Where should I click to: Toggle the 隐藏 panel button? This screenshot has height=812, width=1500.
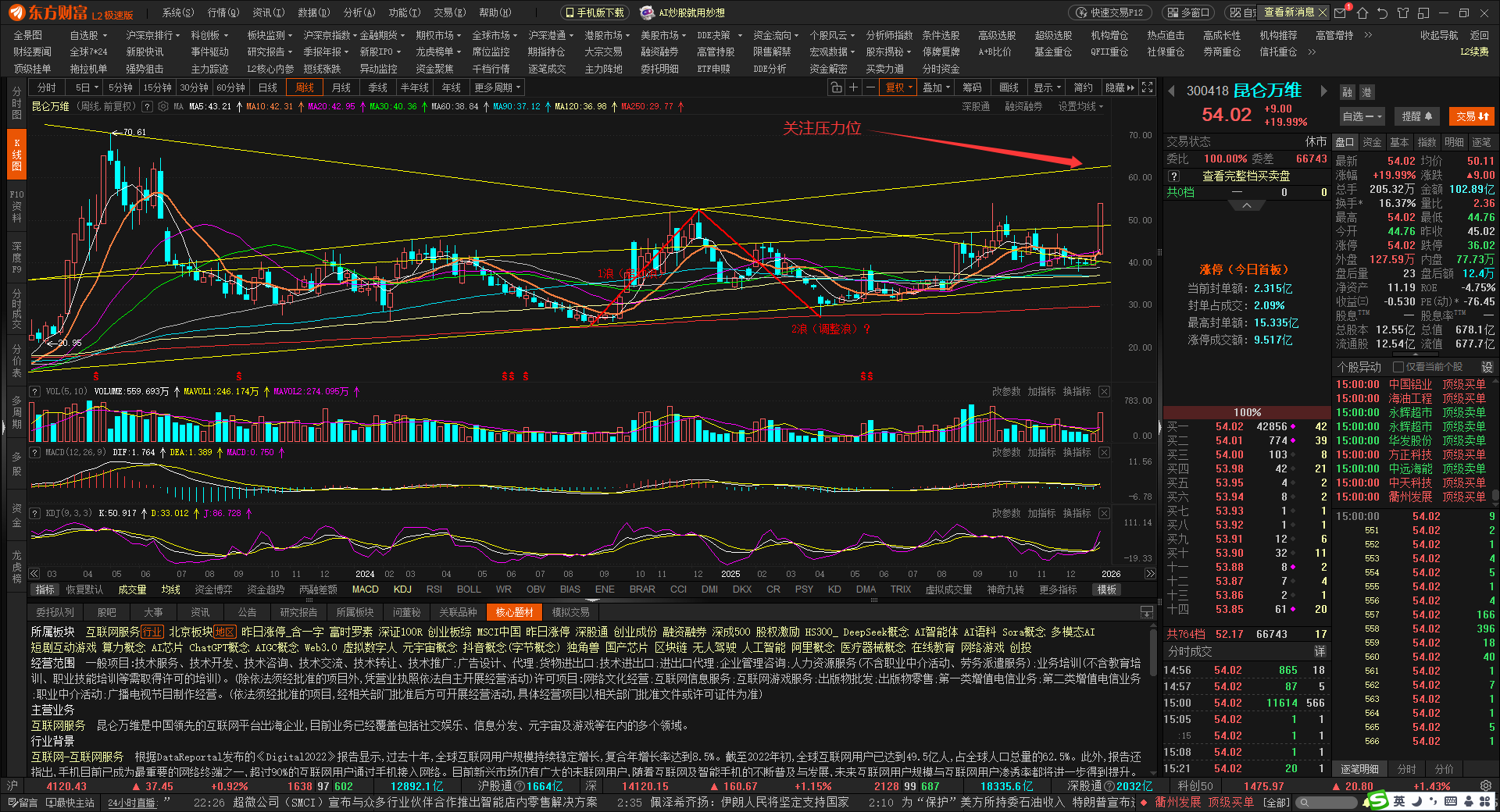[x=1120, y=87]
